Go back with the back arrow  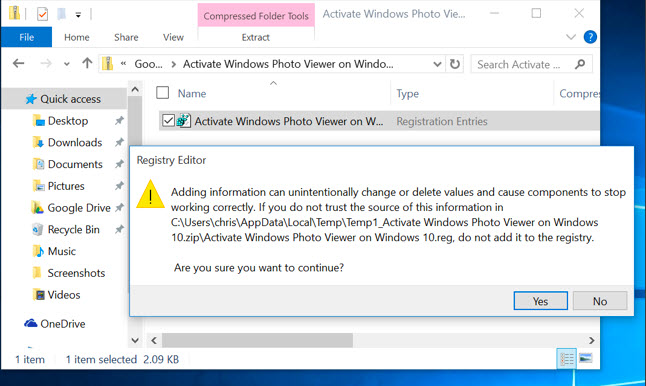19,63
